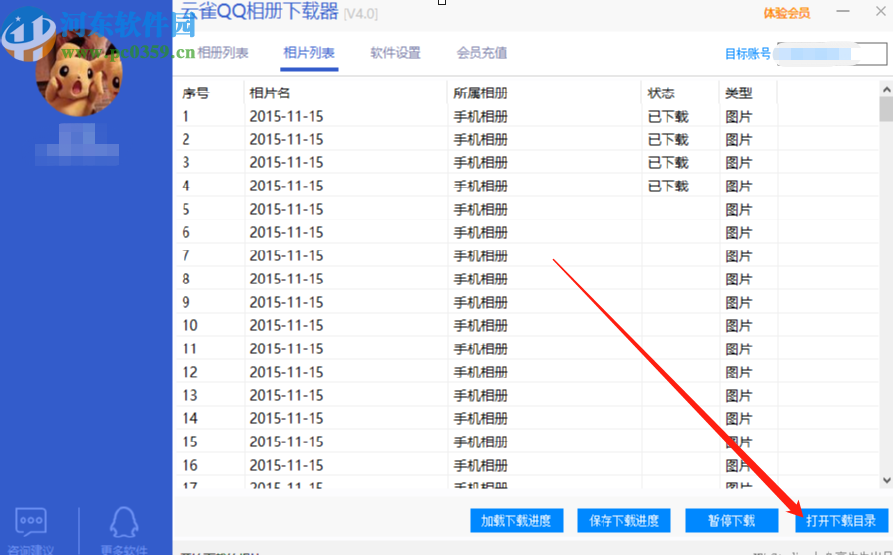The image size is (893, 555).
Task: Click the scrollbar up arrow
Action: 886,89
